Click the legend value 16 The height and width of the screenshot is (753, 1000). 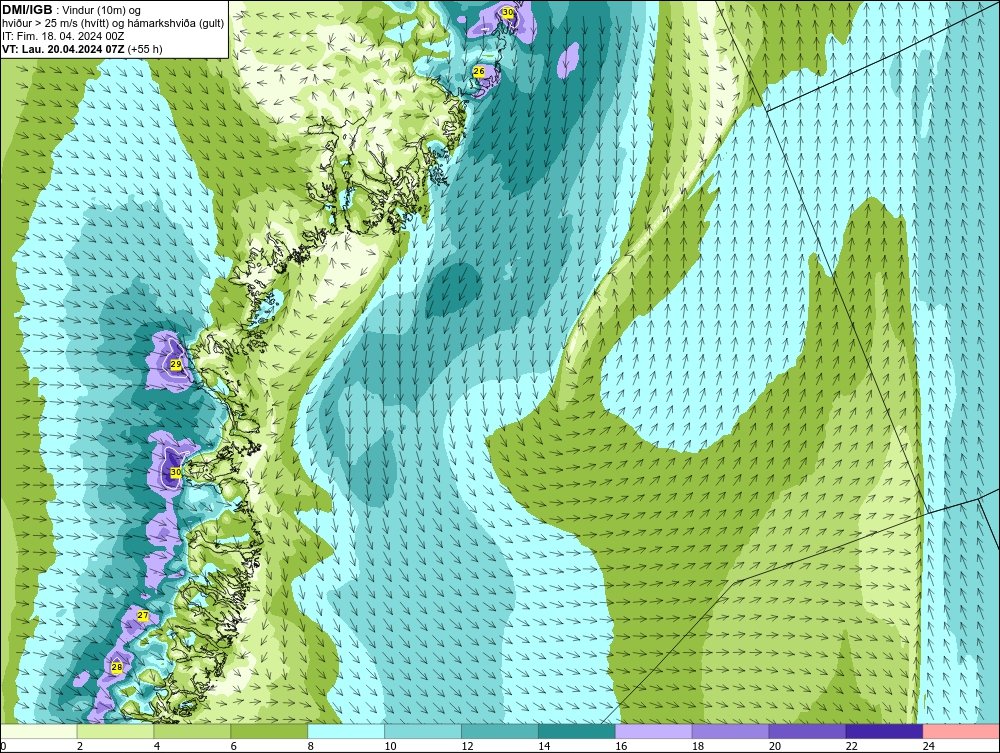click(621, 746)
